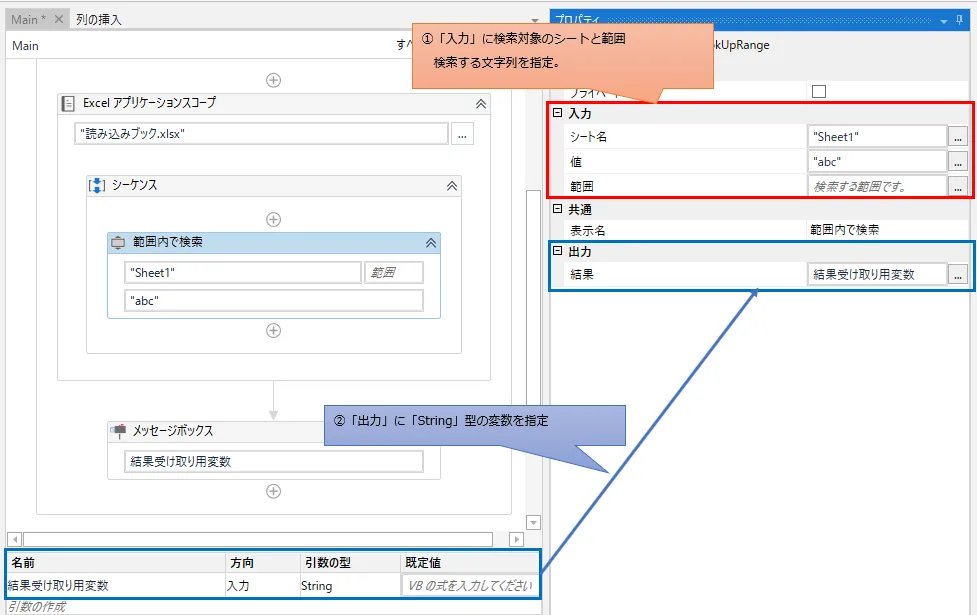Switch to the 列の挿入 tab

pyautogui.click(x=97, y=17)
